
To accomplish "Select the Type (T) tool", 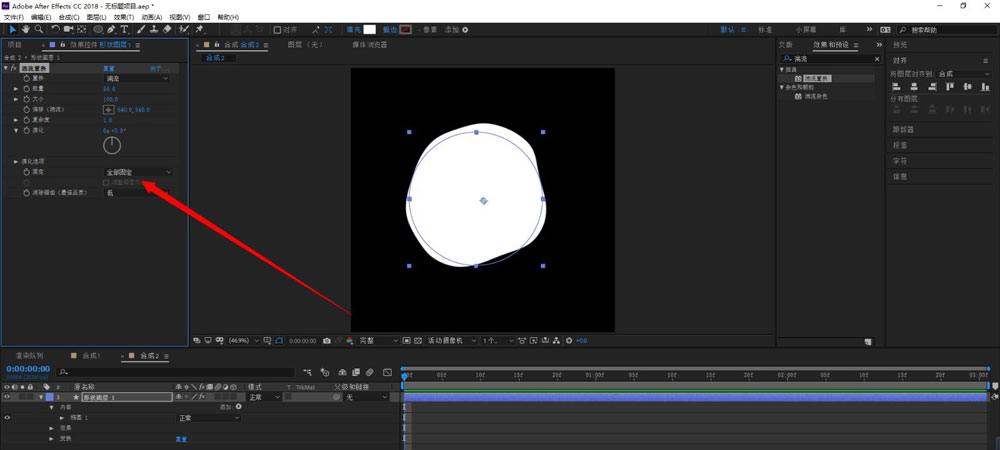I will 124,30.
